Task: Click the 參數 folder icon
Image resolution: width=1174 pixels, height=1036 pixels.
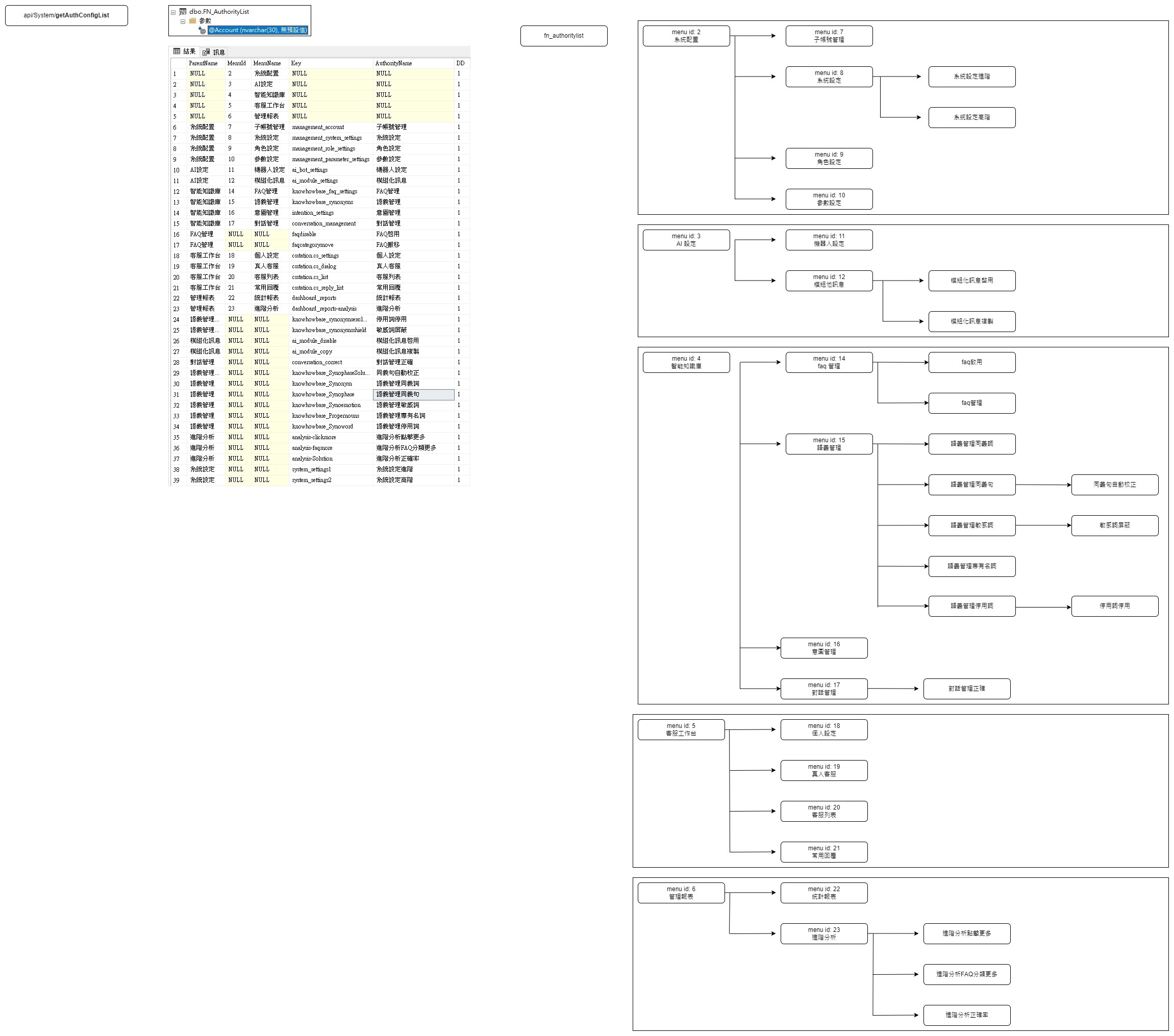Action: [192, 21]
